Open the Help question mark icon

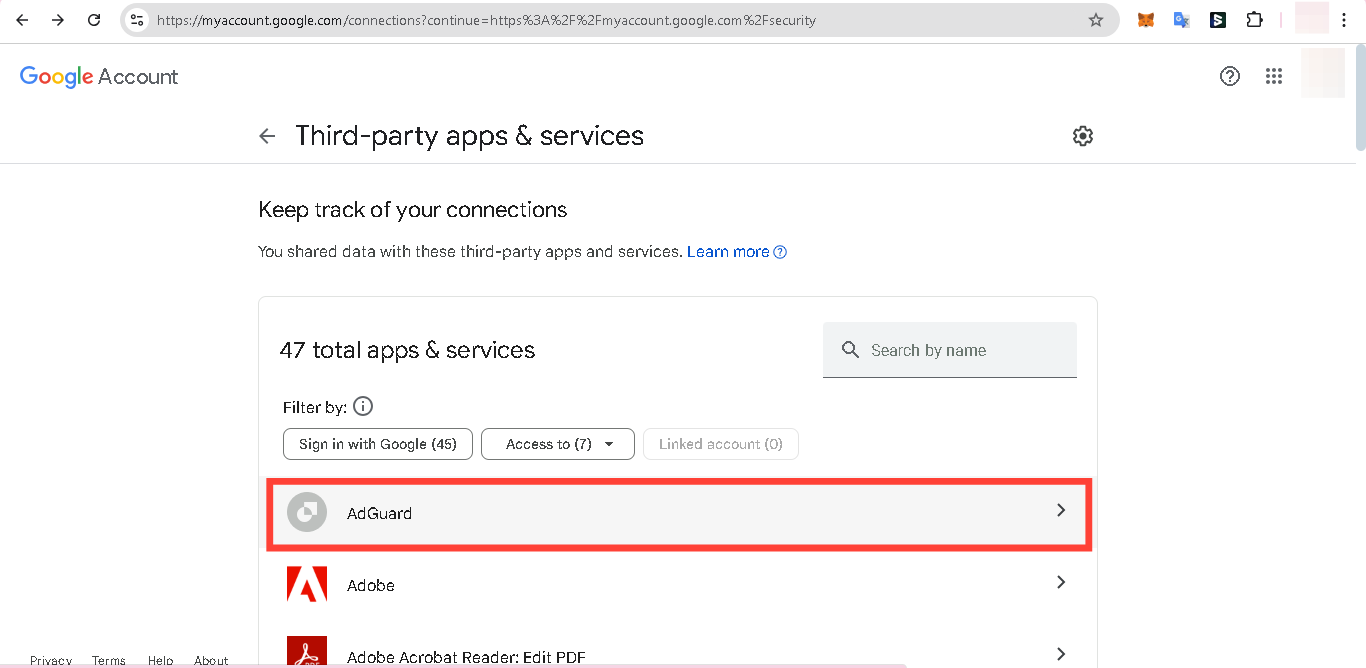point(1230,76)
